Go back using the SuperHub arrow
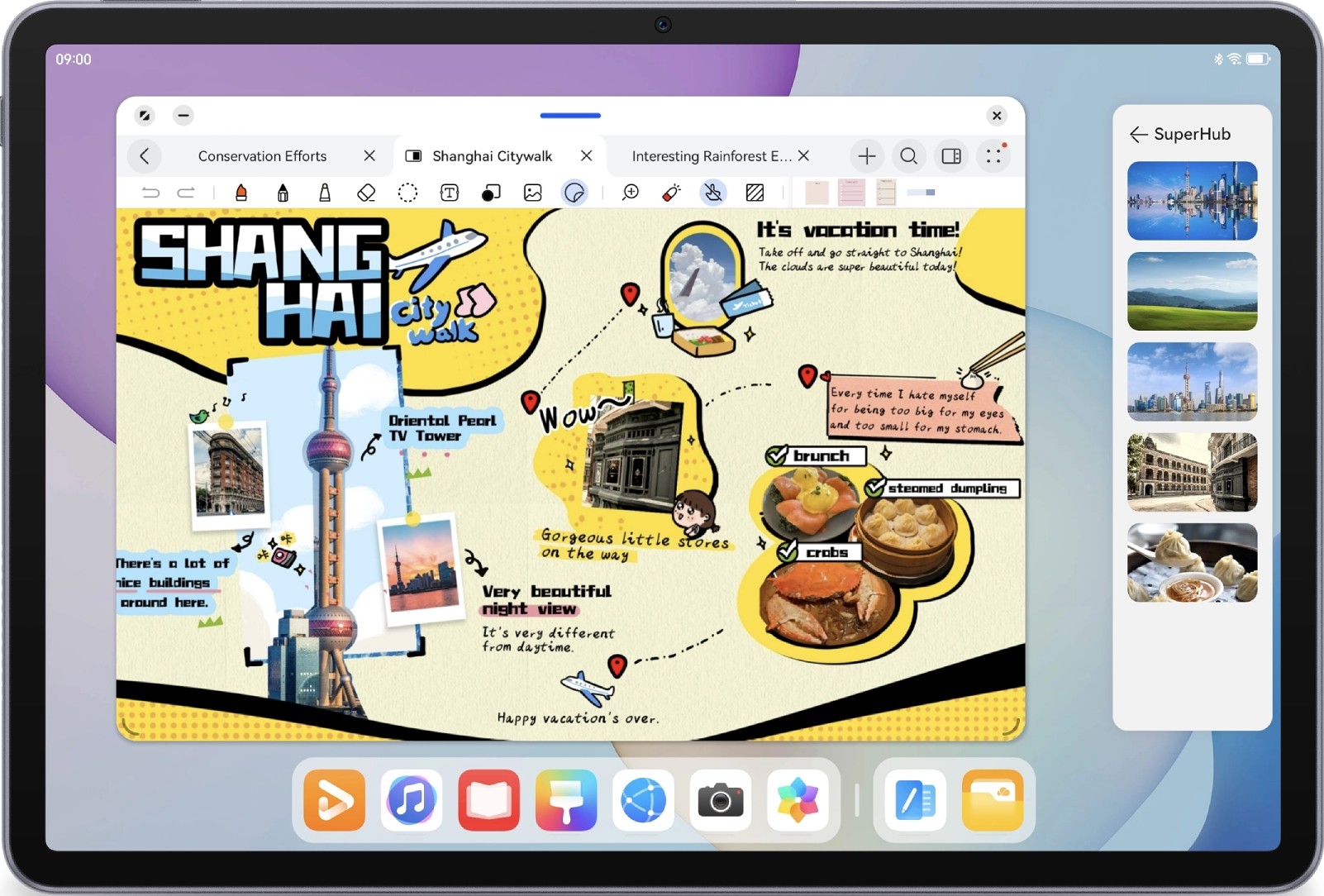 coord(1138,135)
